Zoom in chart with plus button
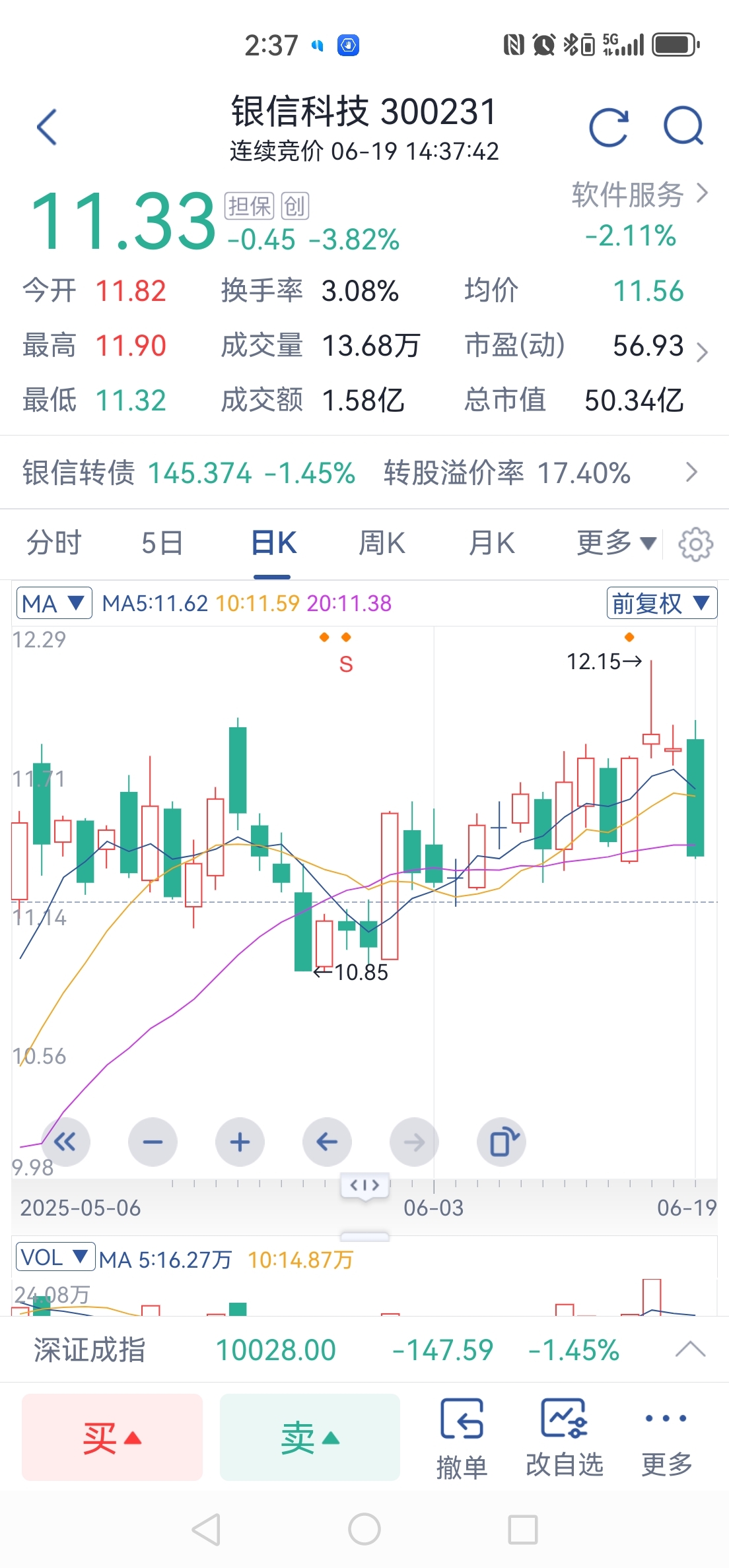This screenshot has width=729, height=1568. [240, 1142]
